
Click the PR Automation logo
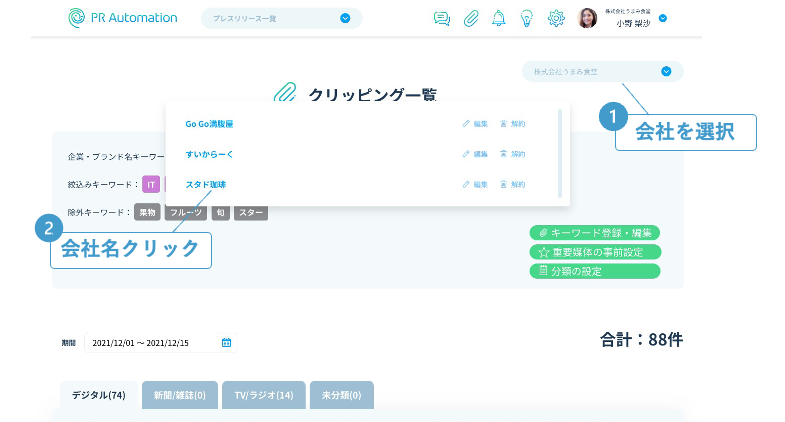tap(122, 18)
